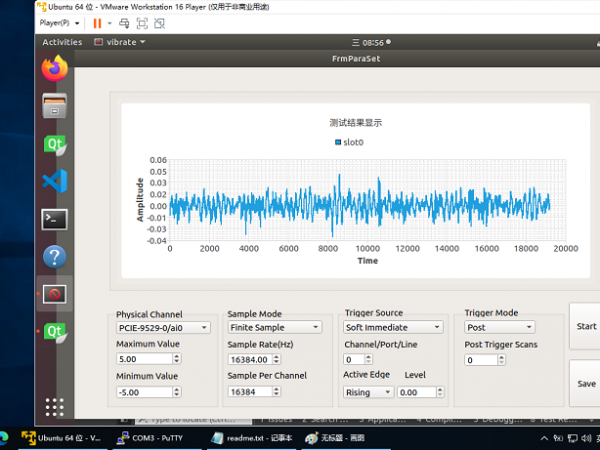
Task: Open Firefox from the Ubuntu dock
Action: 54,68
